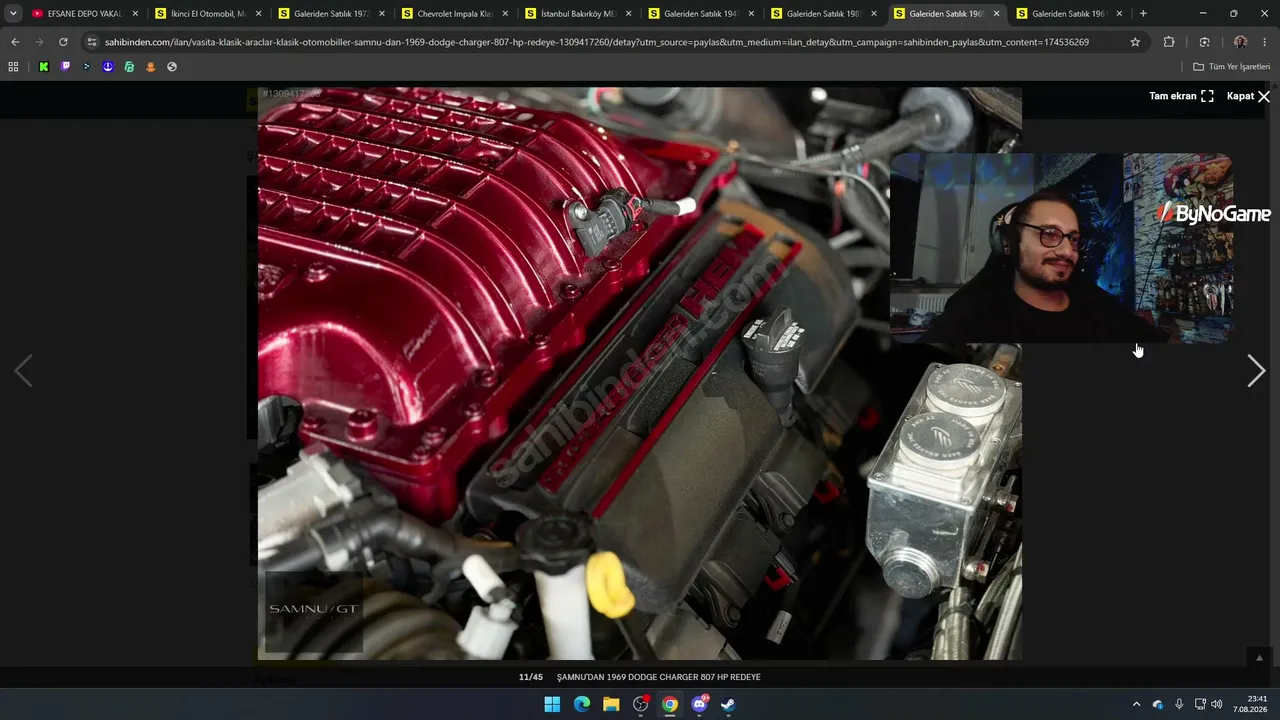
Task: Open the clock and date panel
Action: [x=1251, y=704]
